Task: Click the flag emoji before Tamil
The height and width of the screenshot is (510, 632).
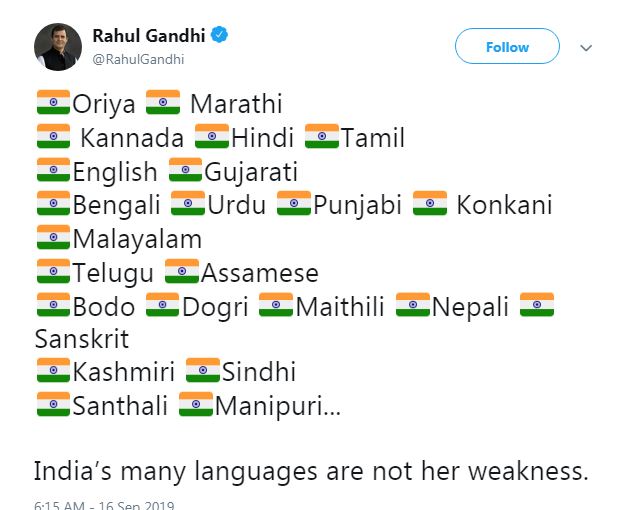Action: tap(322, 137)
